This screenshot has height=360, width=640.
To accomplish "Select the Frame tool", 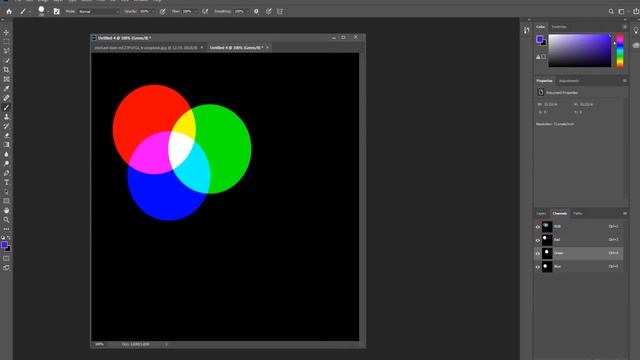I will 6,79.
